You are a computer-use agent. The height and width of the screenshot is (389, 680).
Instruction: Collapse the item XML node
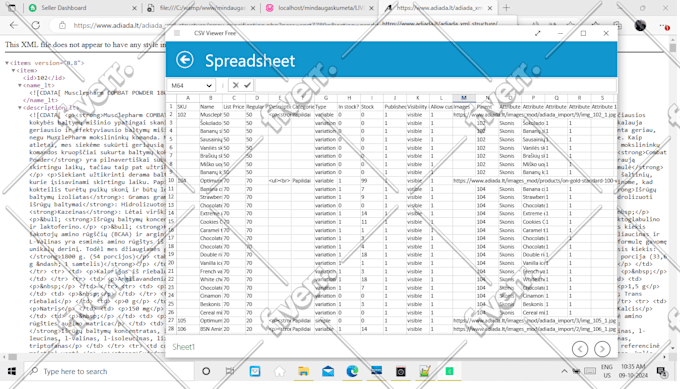point(13,70)
